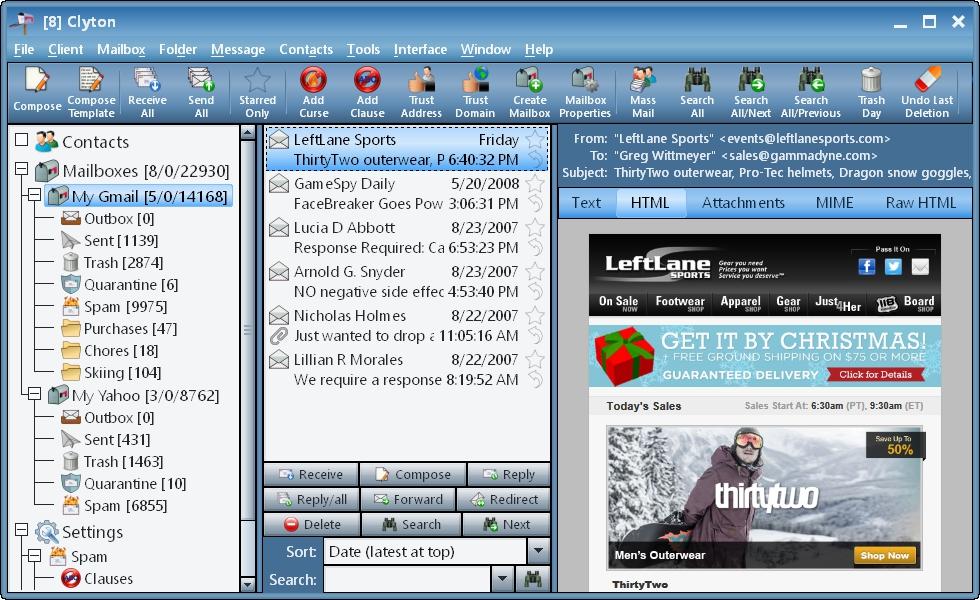This screenshot has height=600, width=980.
Task: Star the Lillian R Morales message
Action: tap(535, 359)
